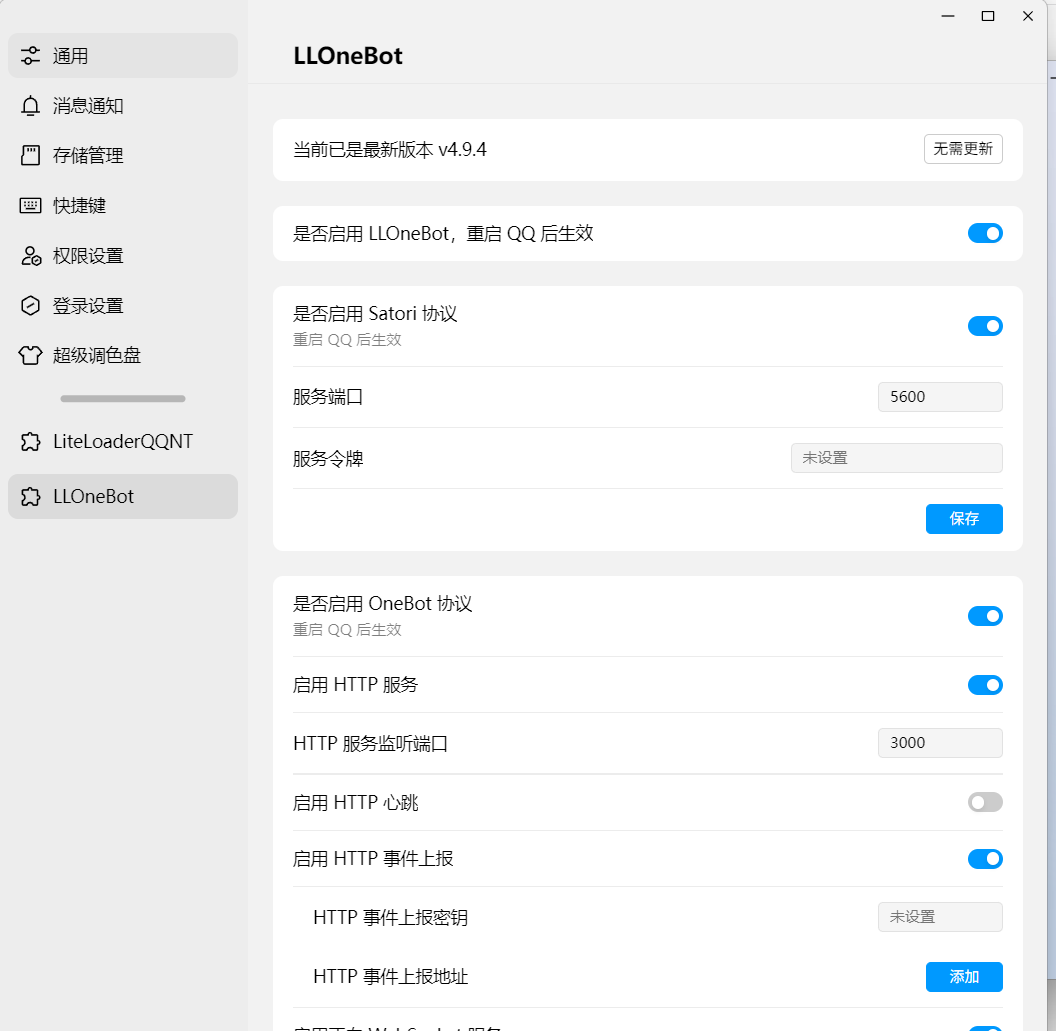Enable the 启用 HTTP 心跳 switch

coord(985,803)
